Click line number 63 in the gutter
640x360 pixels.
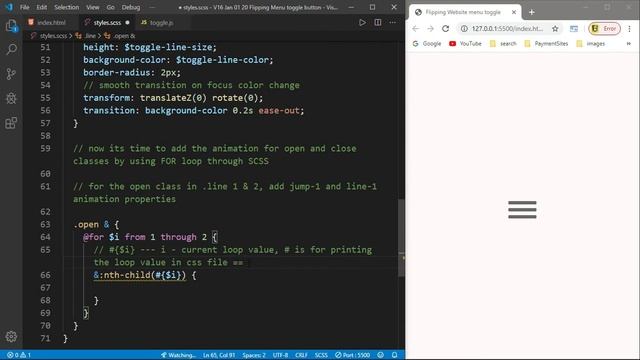tap(45, 224)
